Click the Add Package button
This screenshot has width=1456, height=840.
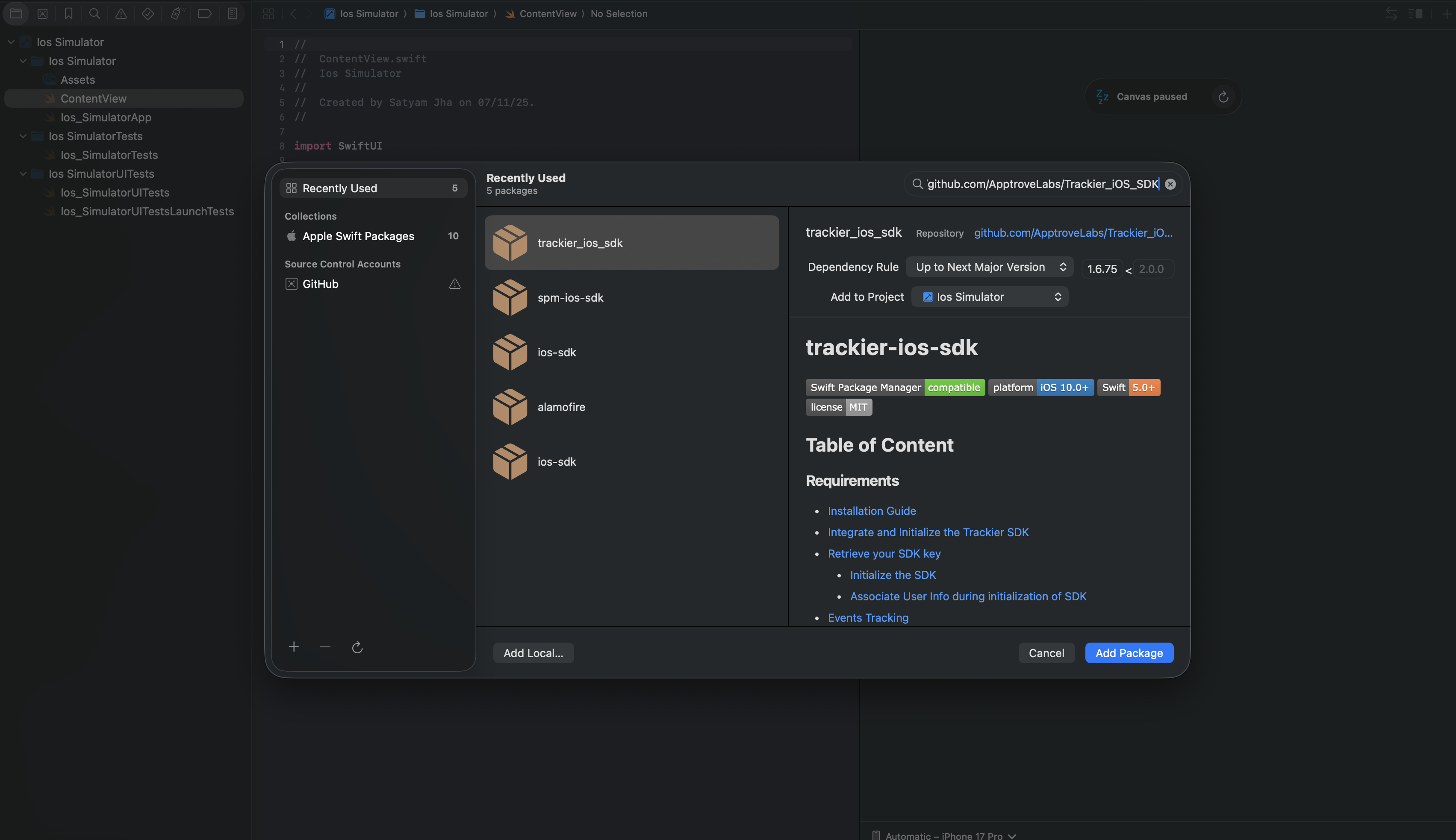tap(1128, 653)
